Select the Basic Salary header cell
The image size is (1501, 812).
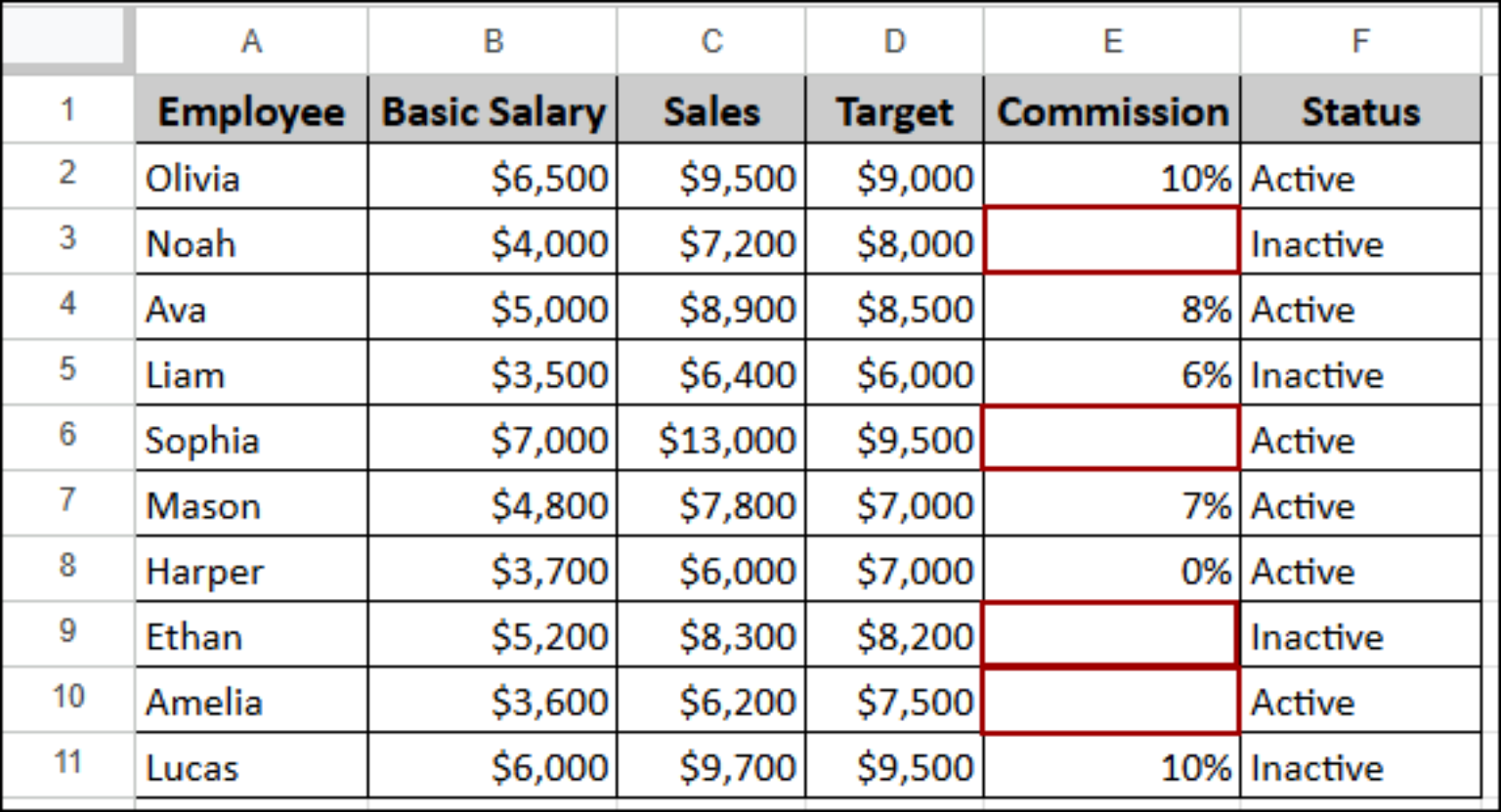(493, 111)
